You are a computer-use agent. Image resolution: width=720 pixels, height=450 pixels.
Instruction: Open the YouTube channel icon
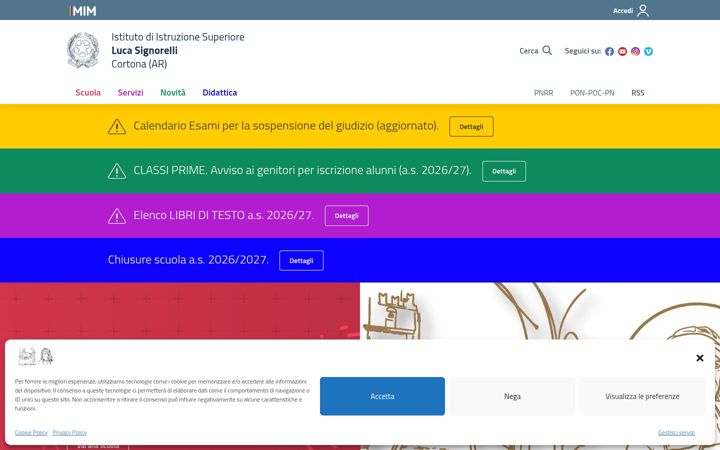point(622,51)
